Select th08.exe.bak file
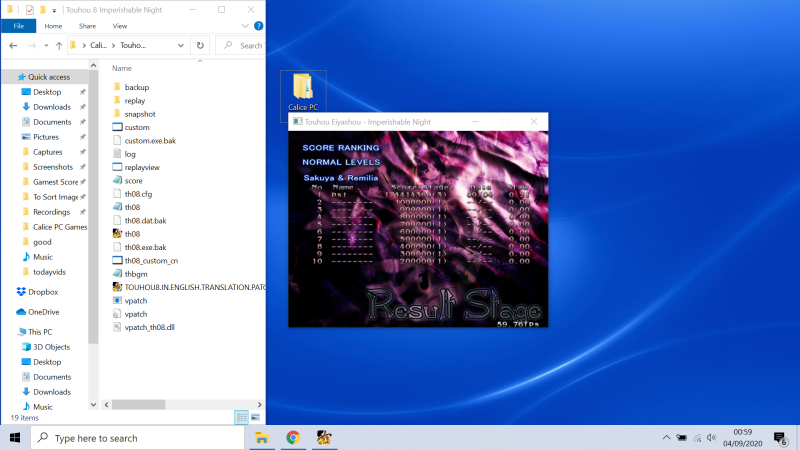Image resolution: width=800 pixels, height=450 pixels. (x=145, y=247)
